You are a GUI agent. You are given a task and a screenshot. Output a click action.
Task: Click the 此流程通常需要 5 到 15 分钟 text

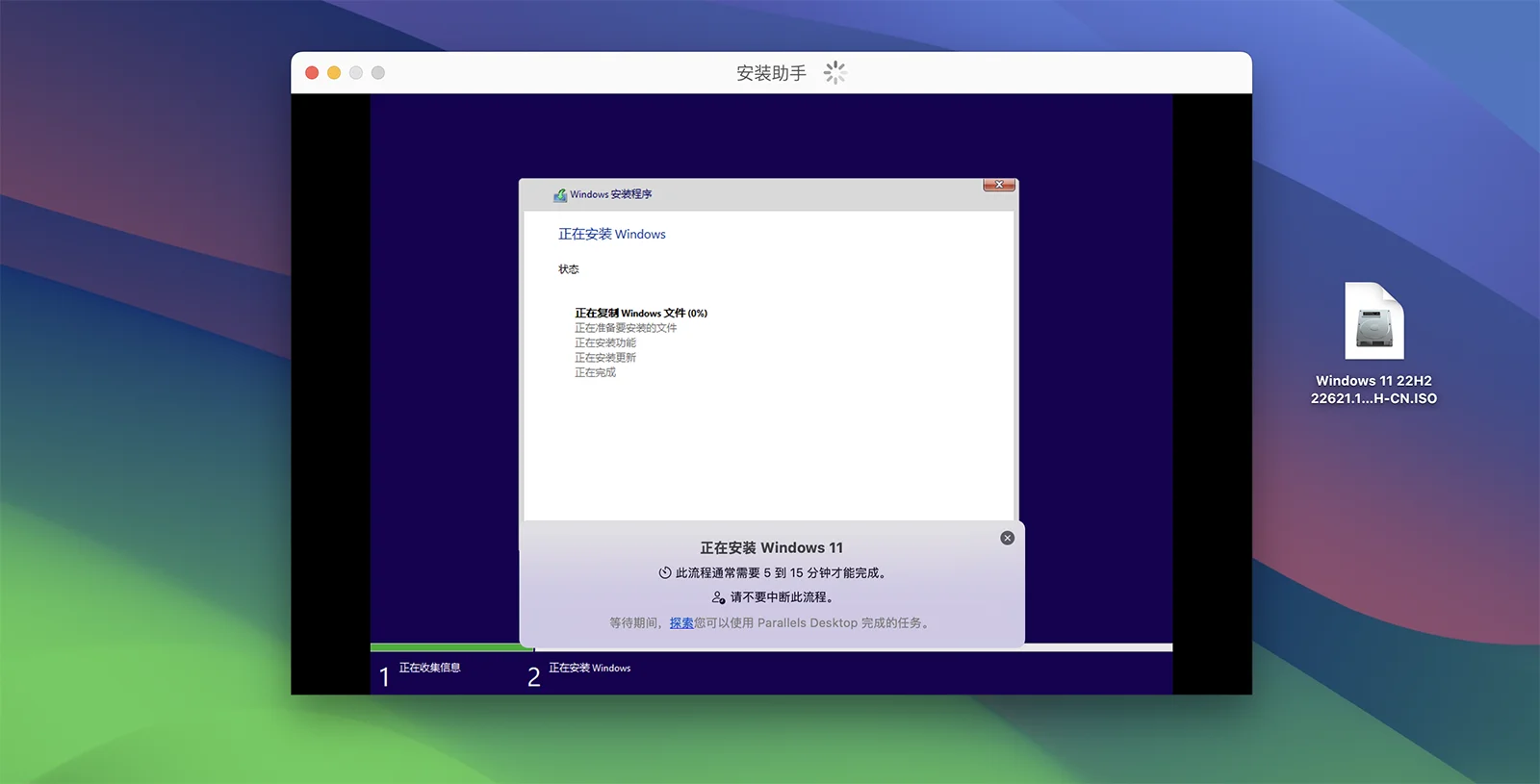[781, 572]
